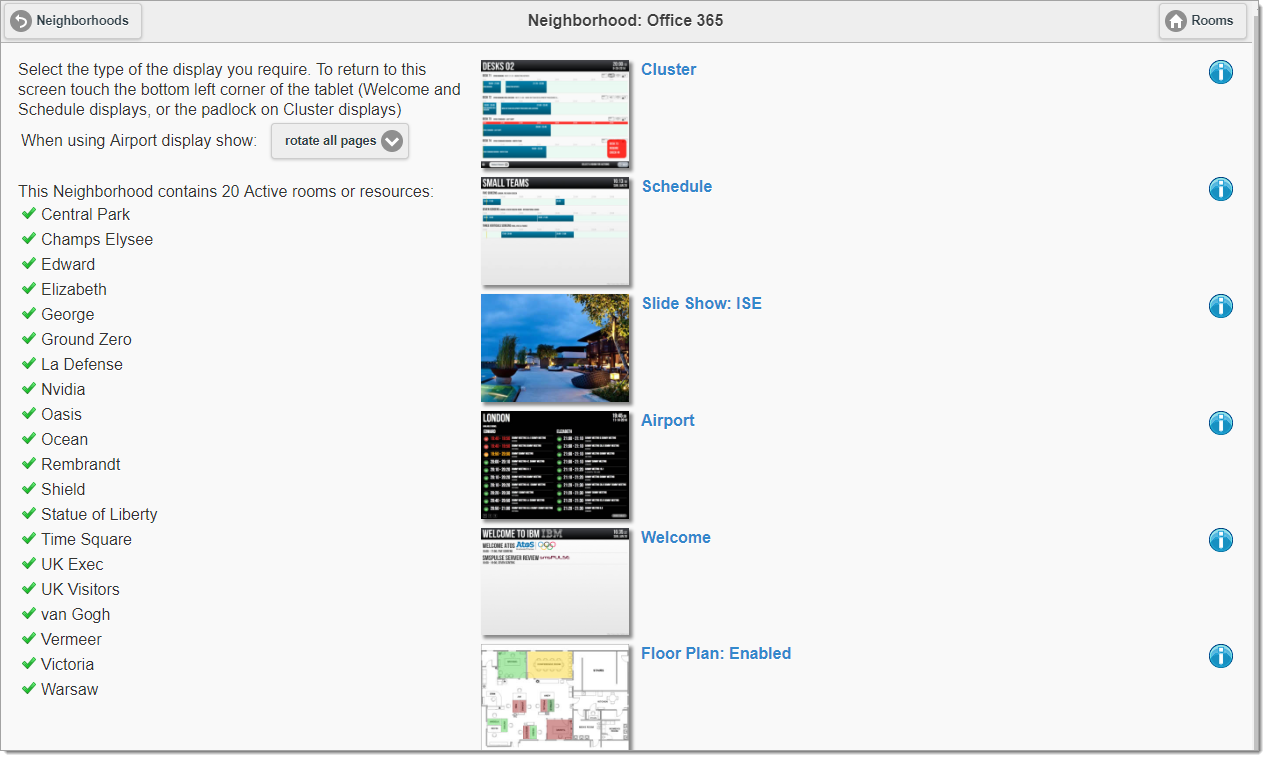
Task: Click the Airport display thumbnail
Action: click(555, 465)
